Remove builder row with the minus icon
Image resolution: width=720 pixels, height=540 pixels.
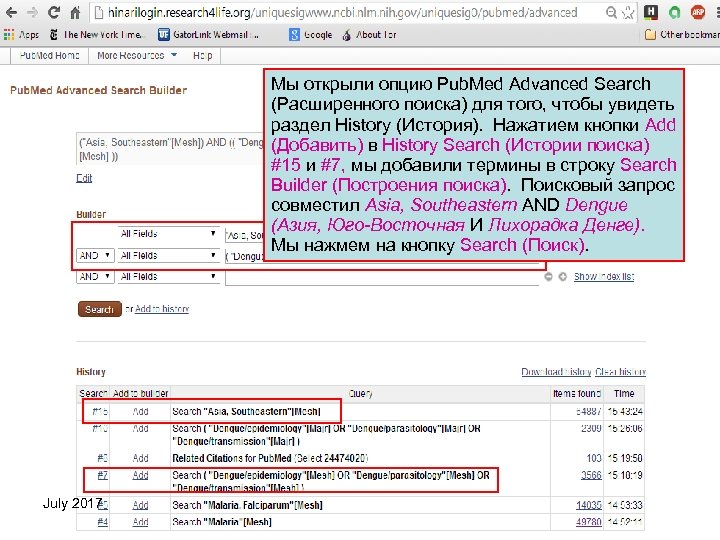click(548, 276)
